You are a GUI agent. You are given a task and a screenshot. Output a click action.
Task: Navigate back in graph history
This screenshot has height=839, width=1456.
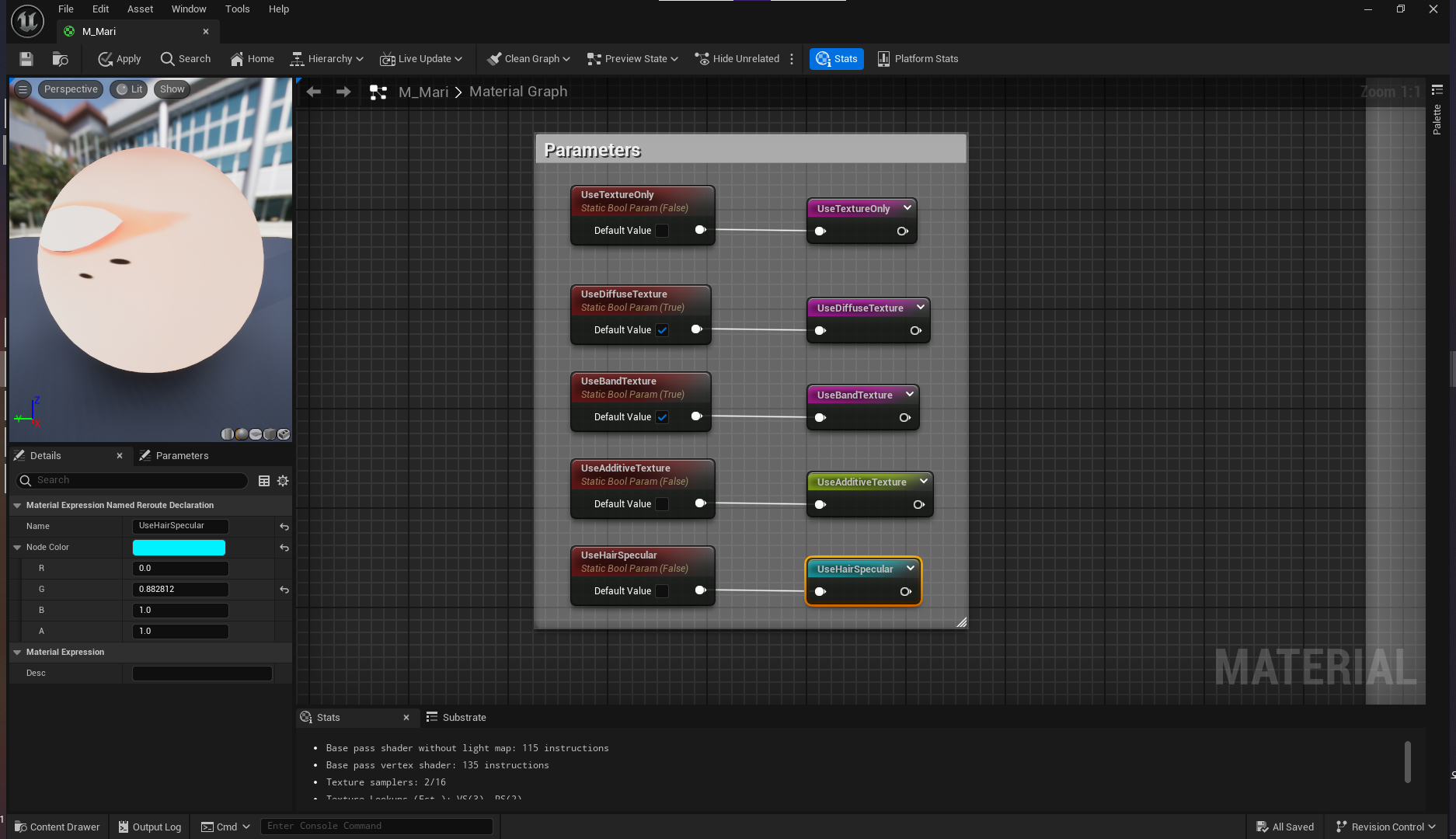313,92
